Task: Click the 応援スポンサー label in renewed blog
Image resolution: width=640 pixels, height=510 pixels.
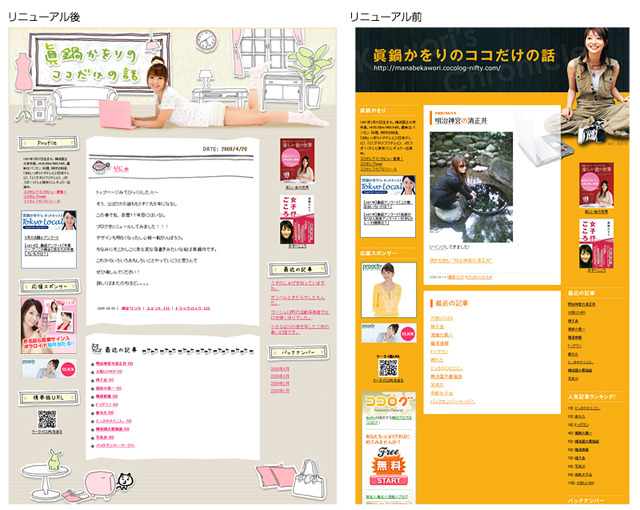Action: pos(49,286)
